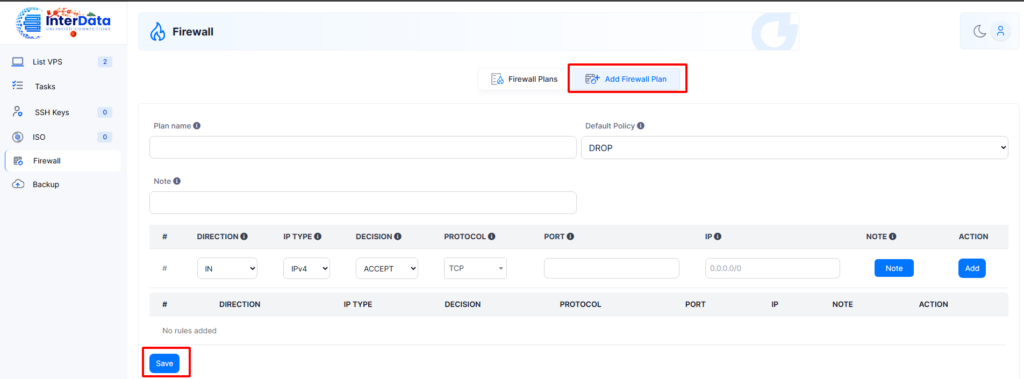Click the Add rule button

point(972,268)
